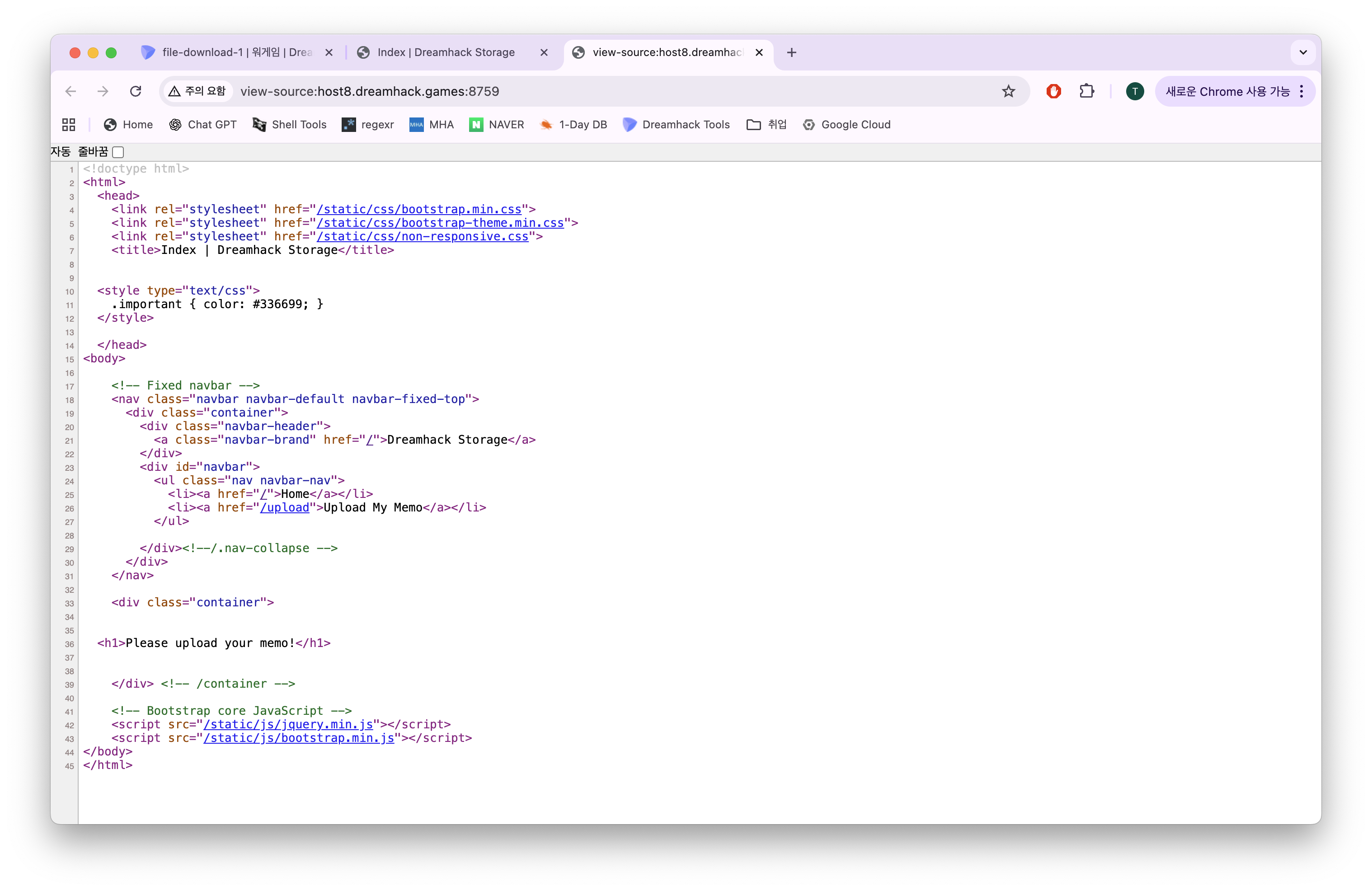
Task: Click the page reload icon
Action: click(136, 91)
